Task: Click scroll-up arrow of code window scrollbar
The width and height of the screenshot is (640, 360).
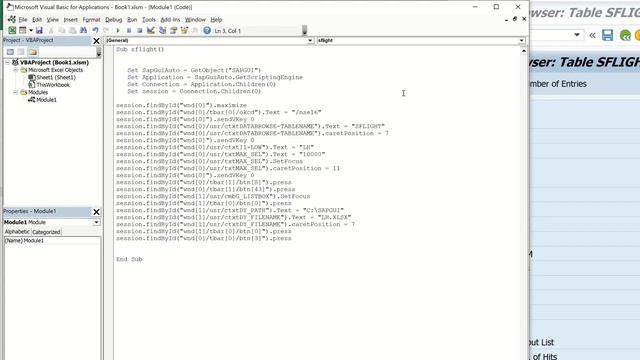Action: [524, 51]
